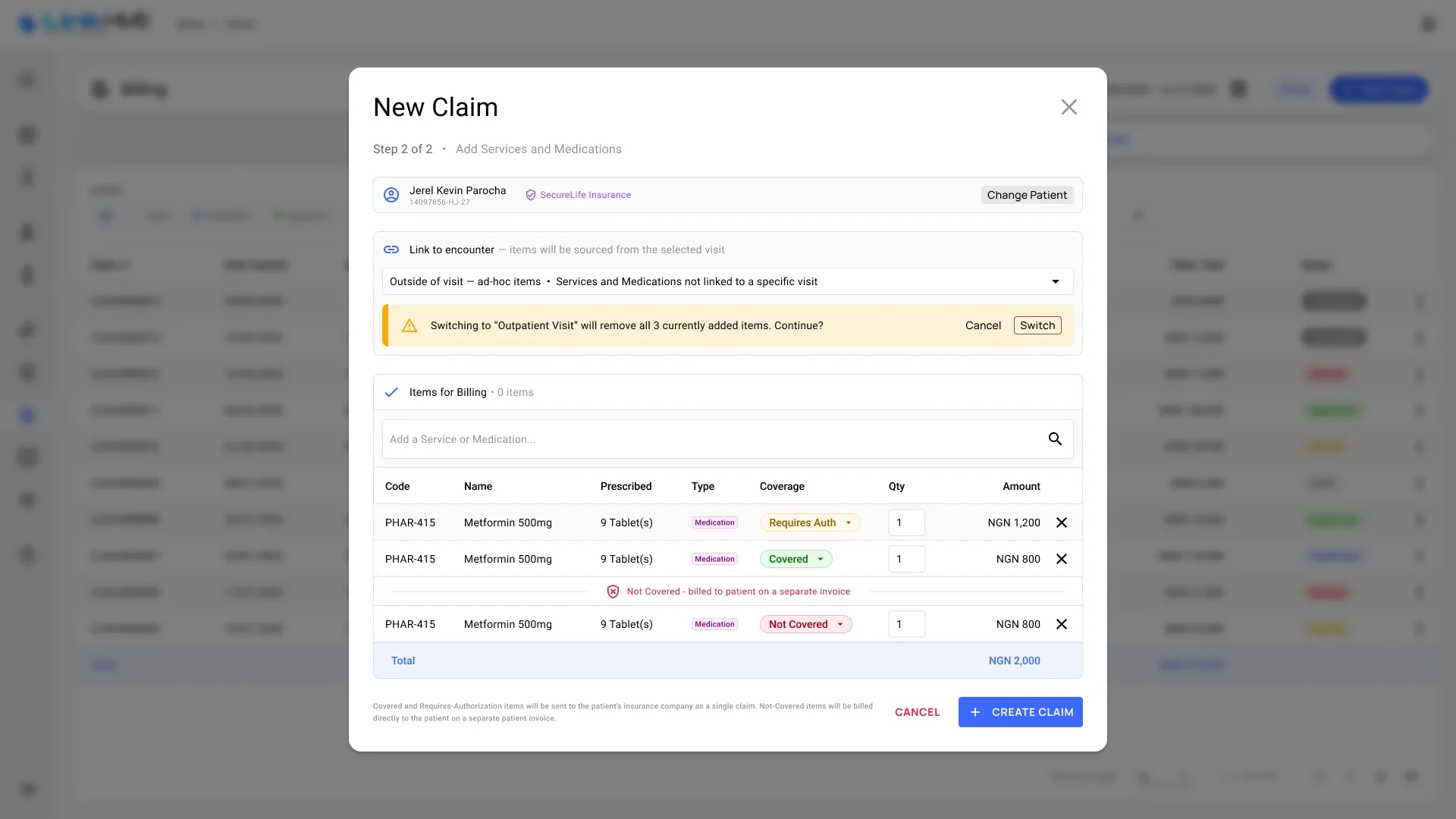The height and width of the screenshot is (819, 1456).
Task: Click the SecureLife Insurance shield icon
Action: [531, 195]
